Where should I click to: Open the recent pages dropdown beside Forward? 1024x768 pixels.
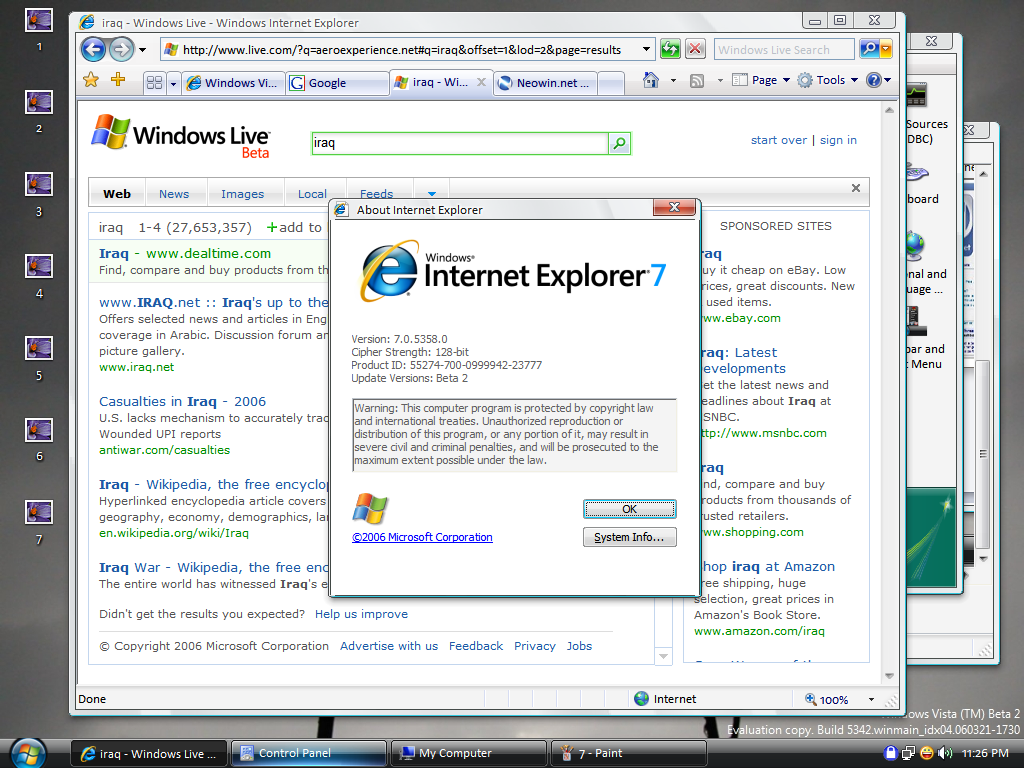pyautogui.click(x=142, y=50)
